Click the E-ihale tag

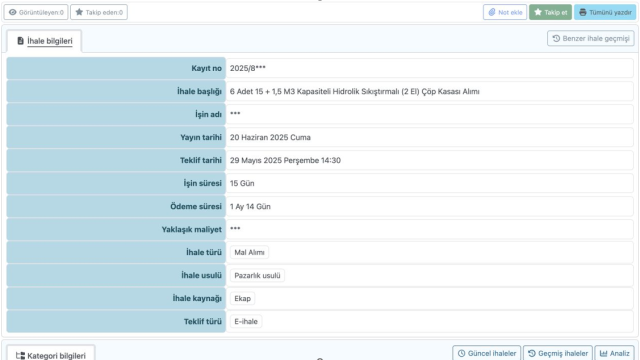coord(246,321)
